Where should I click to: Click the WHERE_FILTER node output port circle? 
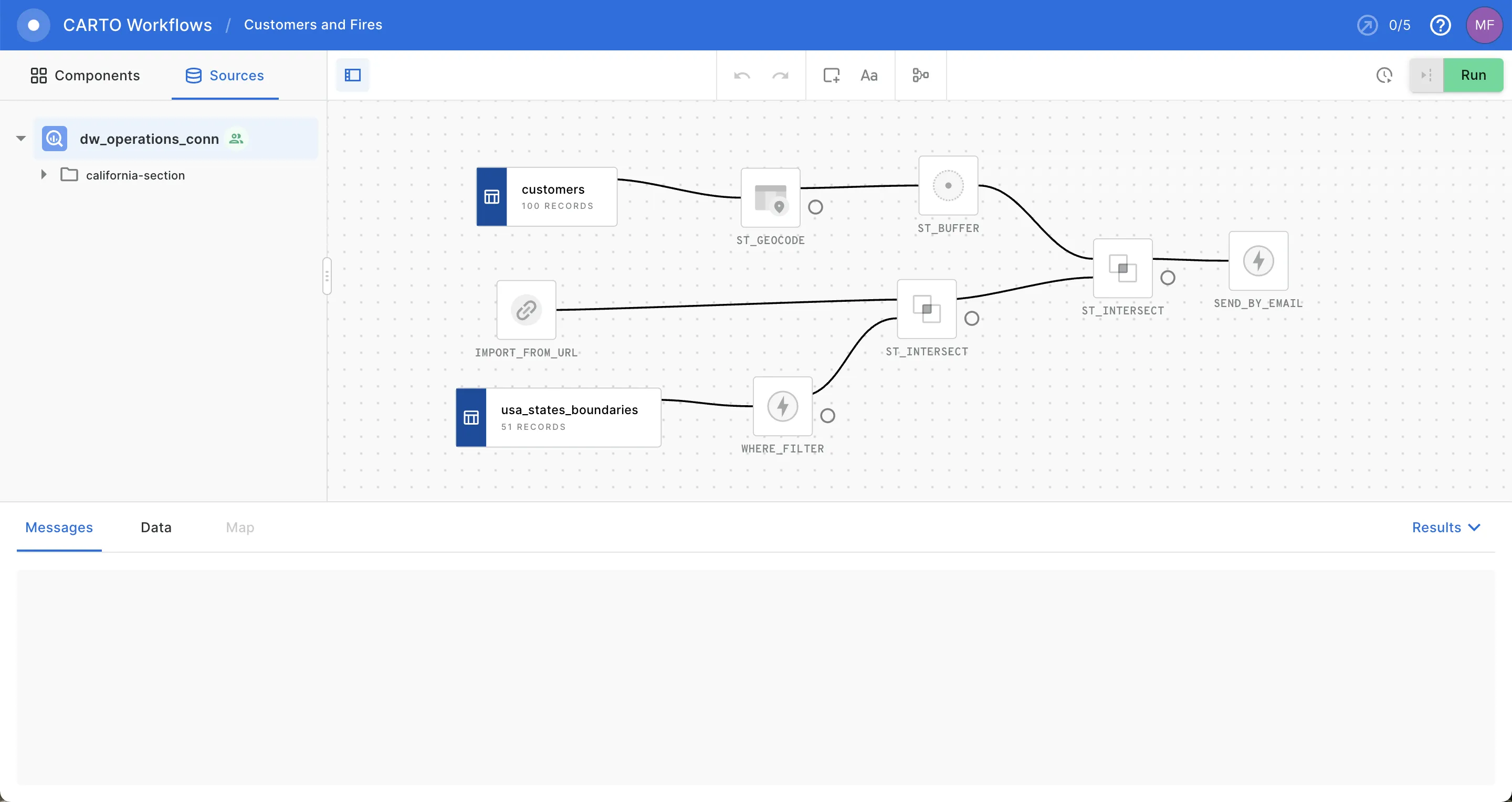[x=827, y=416]
